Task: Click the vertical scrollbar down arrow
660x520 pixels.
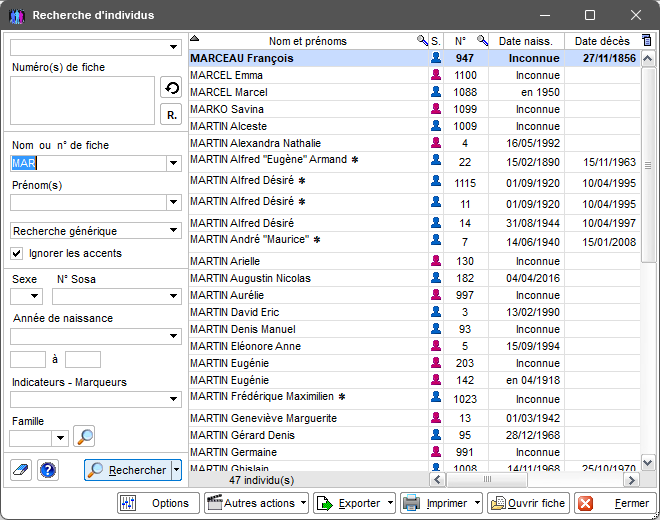Action: pos(648,463)
